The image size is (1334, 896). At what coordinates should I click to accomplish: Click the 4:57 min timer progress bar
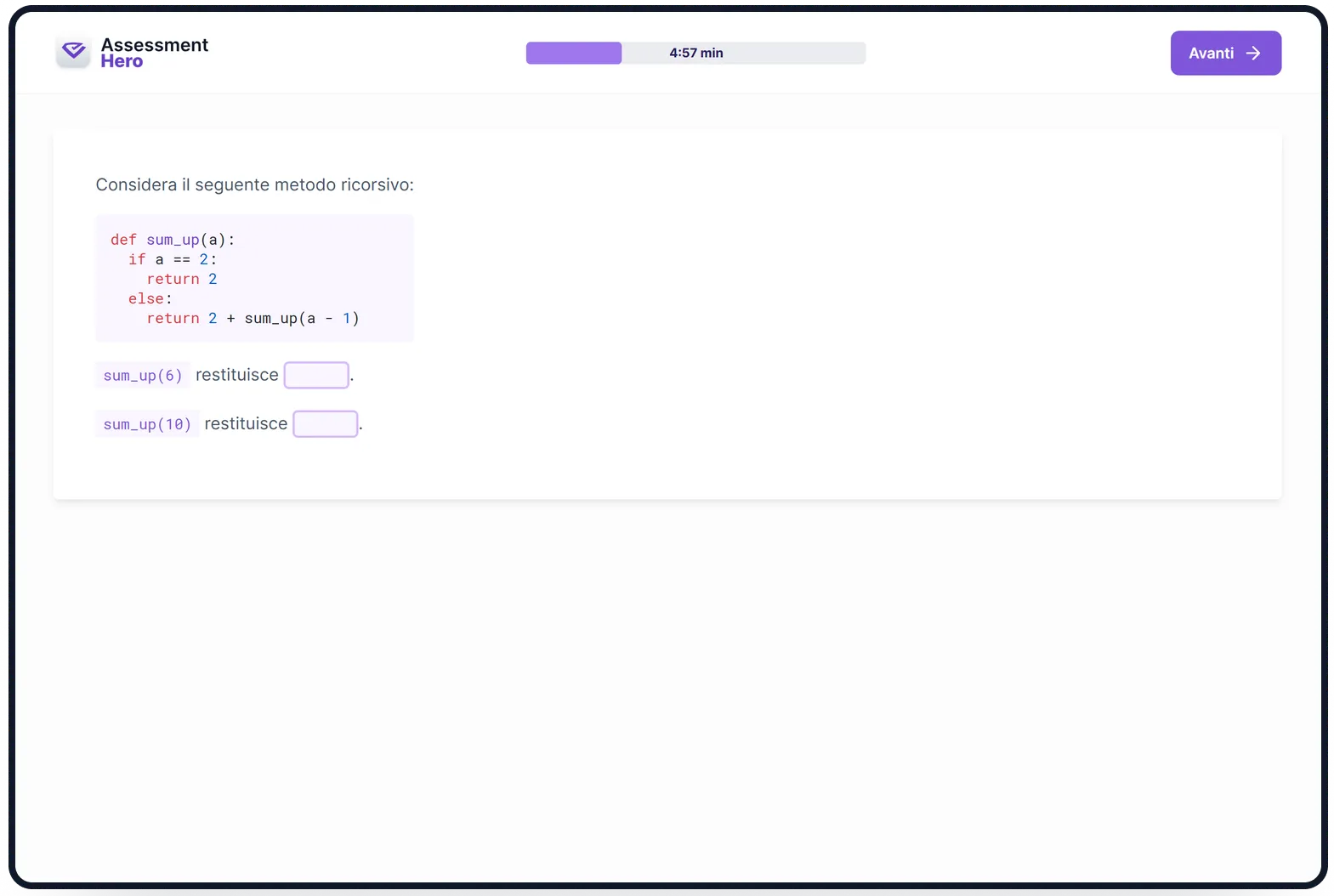pyautogui.click(x=695, y=53)
